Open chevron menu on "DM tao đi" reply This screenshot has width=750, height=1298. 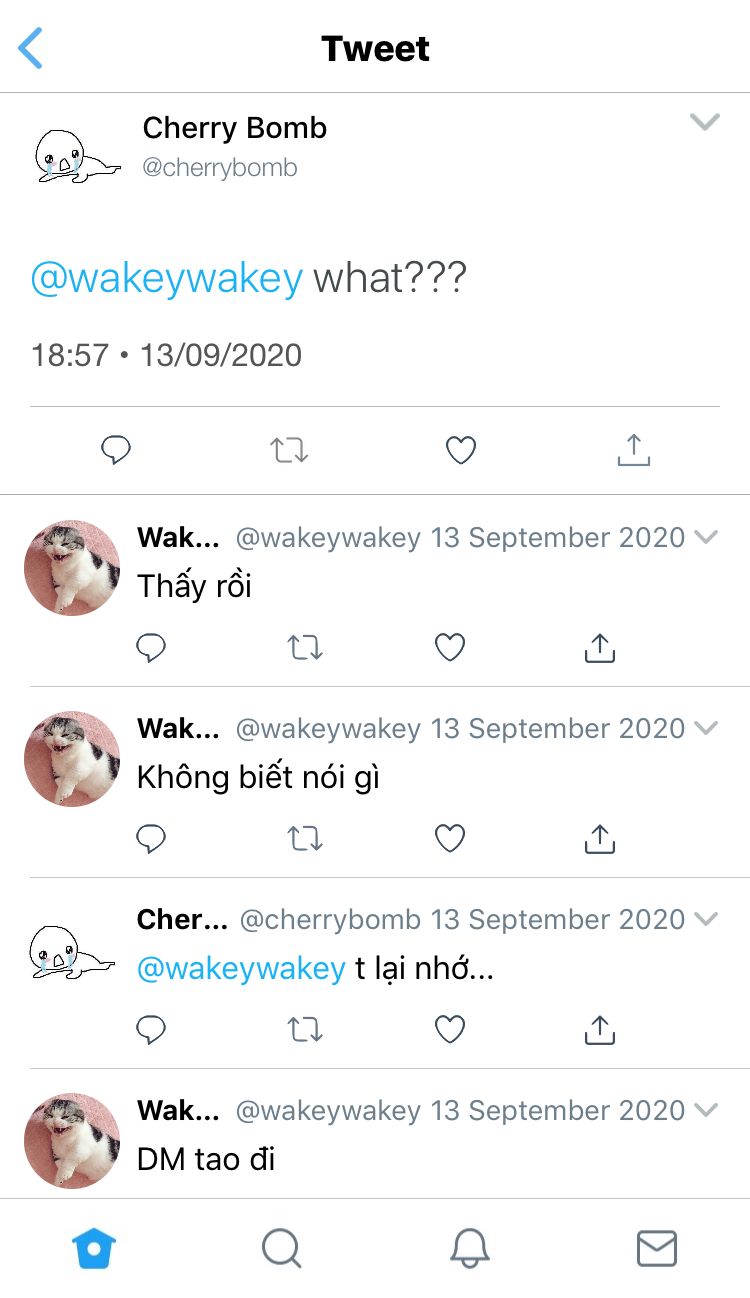point(706,1110)
